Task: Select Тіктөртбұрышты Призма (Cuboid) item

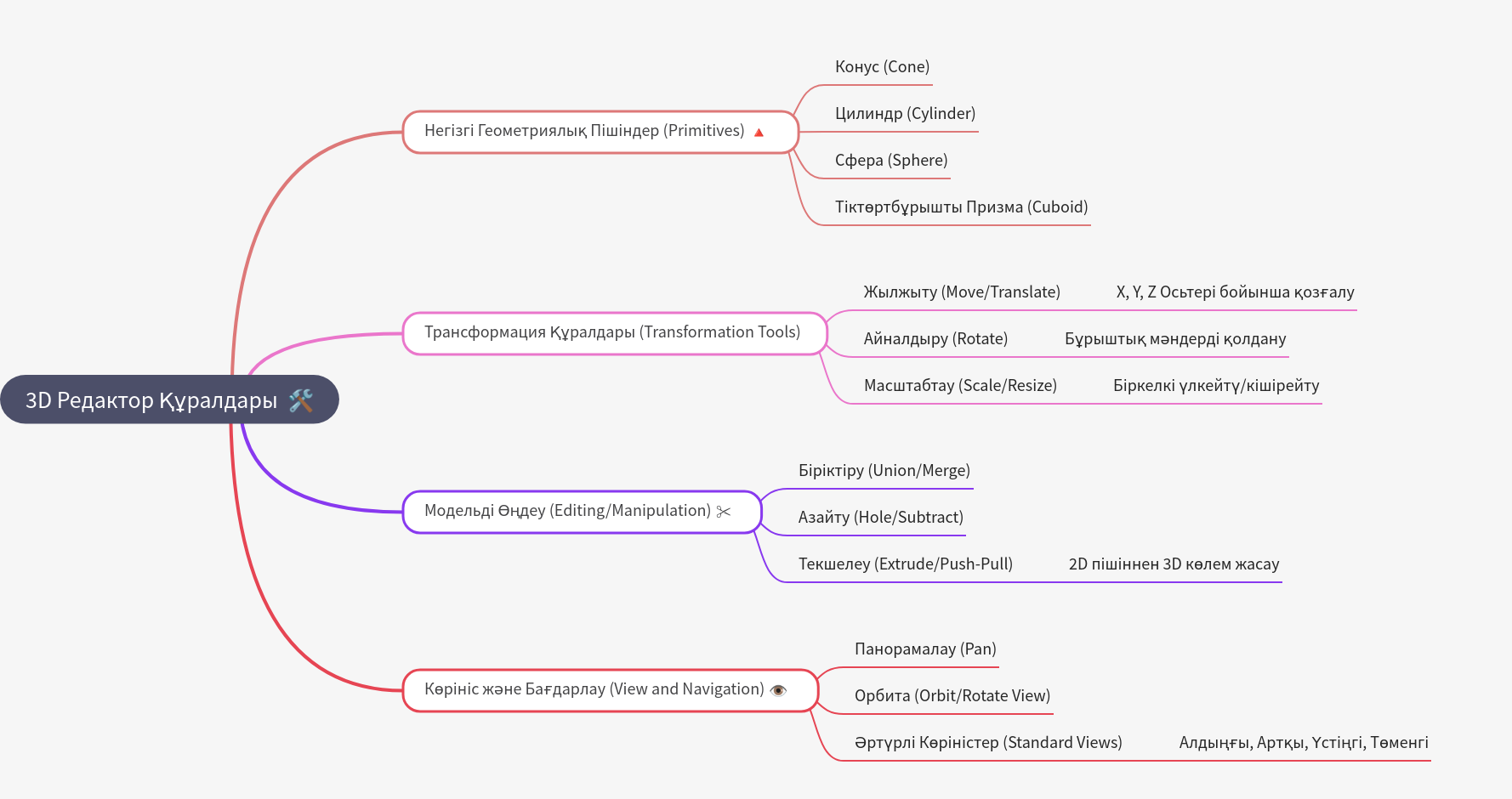Action: coord(961,207)
